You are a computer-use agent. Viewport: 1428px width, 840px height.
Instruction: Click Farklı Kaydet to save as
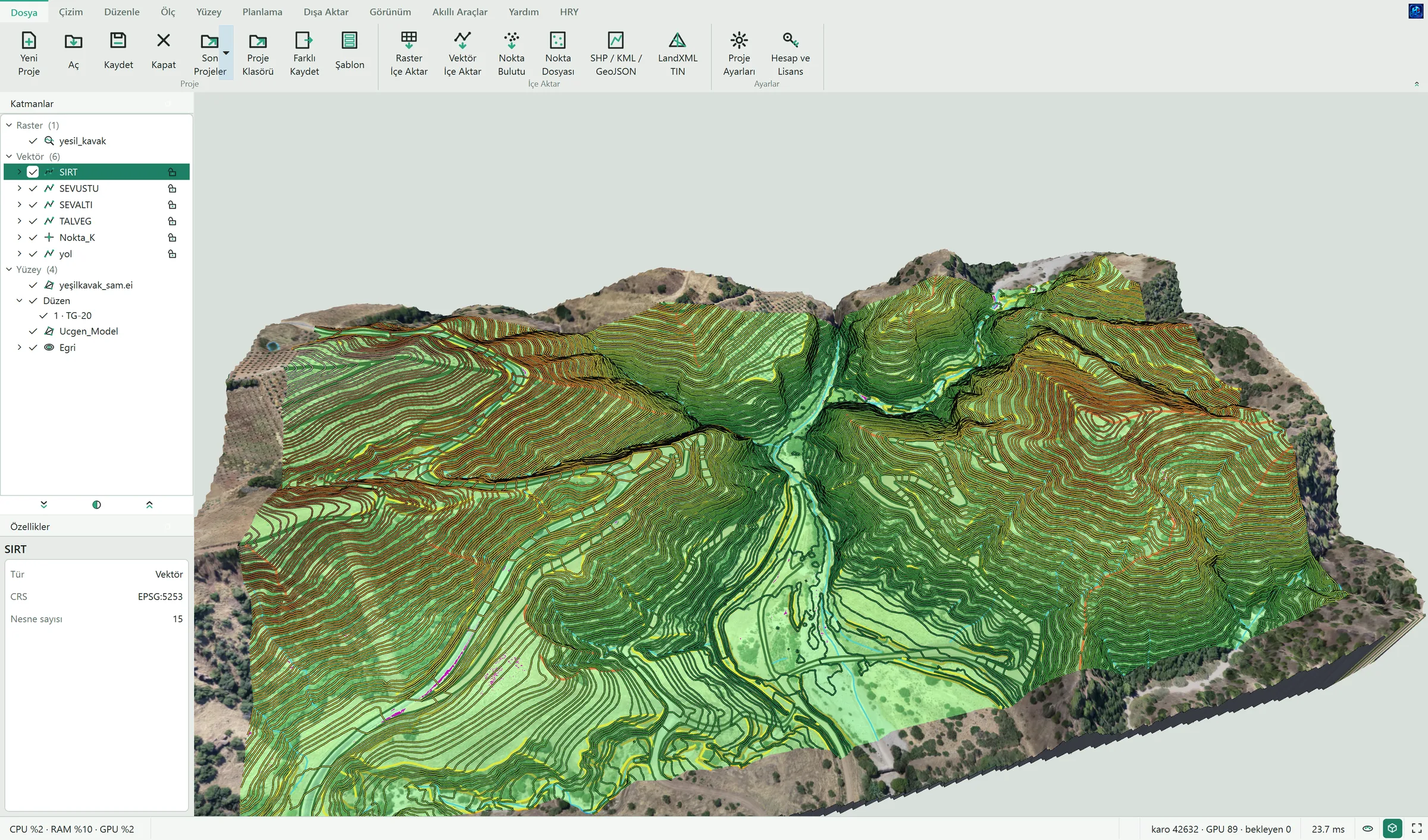tap(304, 54)
